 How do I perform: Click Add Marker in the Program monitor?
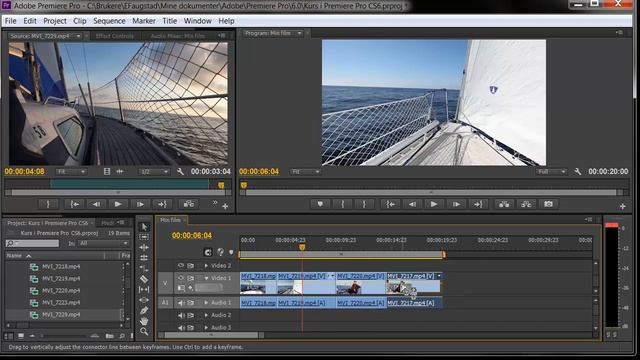coord(320,204)
